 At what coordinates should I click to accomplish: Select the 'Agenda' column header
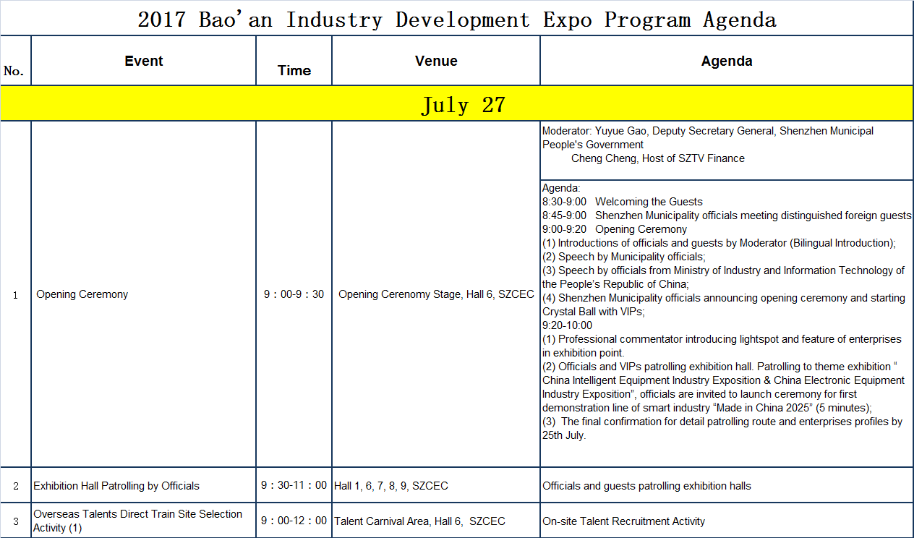[727, 61]
